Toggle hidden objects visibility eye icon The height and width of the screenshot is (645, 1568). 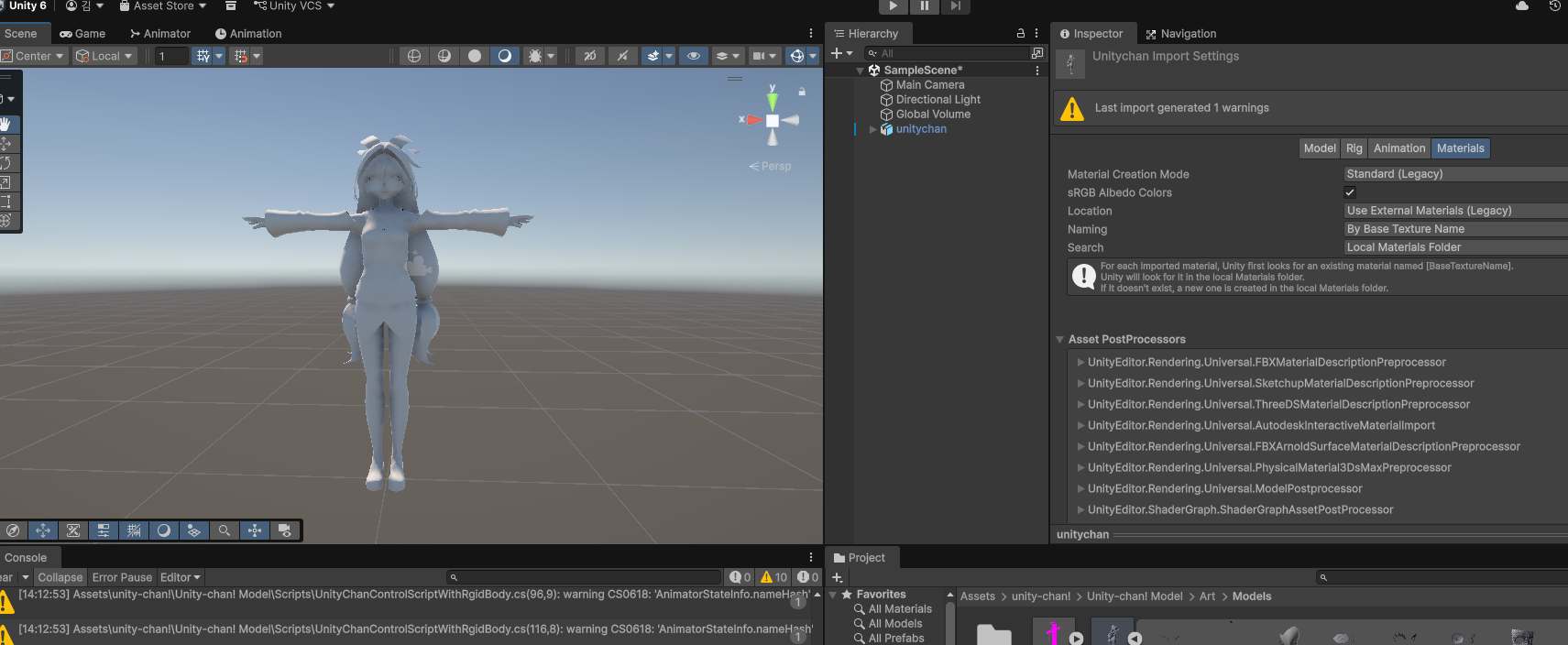[694, 56]
